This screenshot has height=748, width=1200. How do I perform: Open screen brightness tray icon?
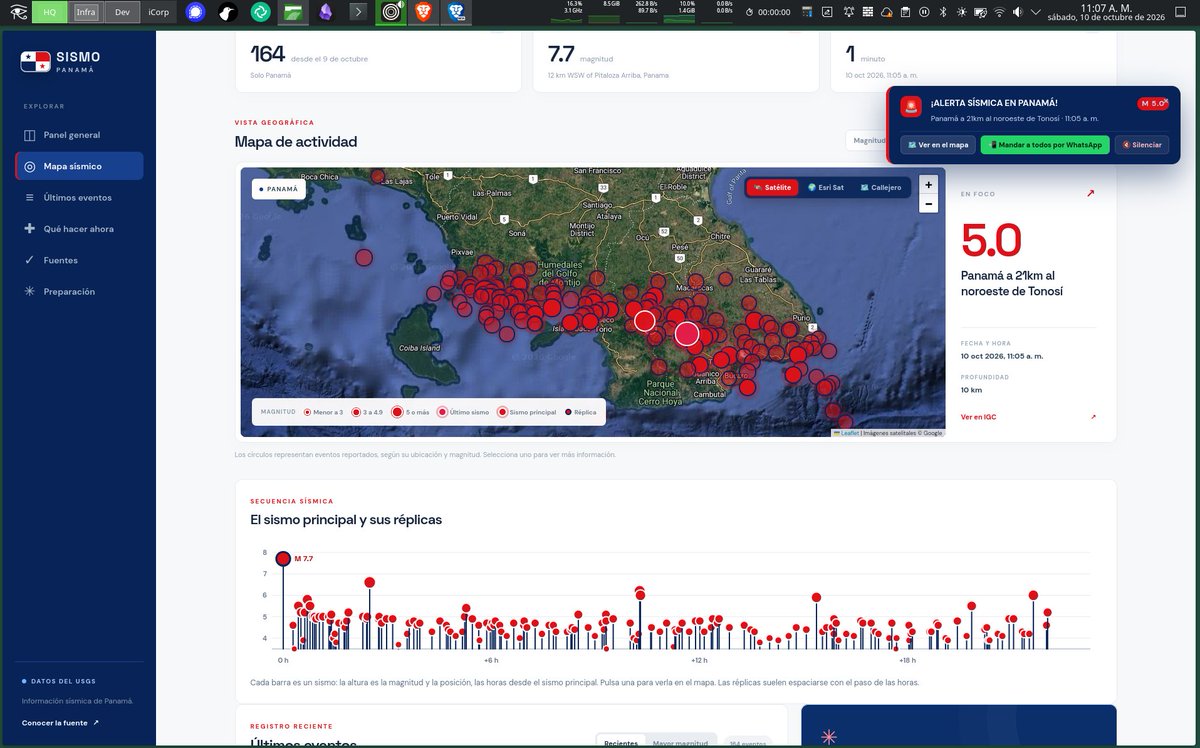962,12
